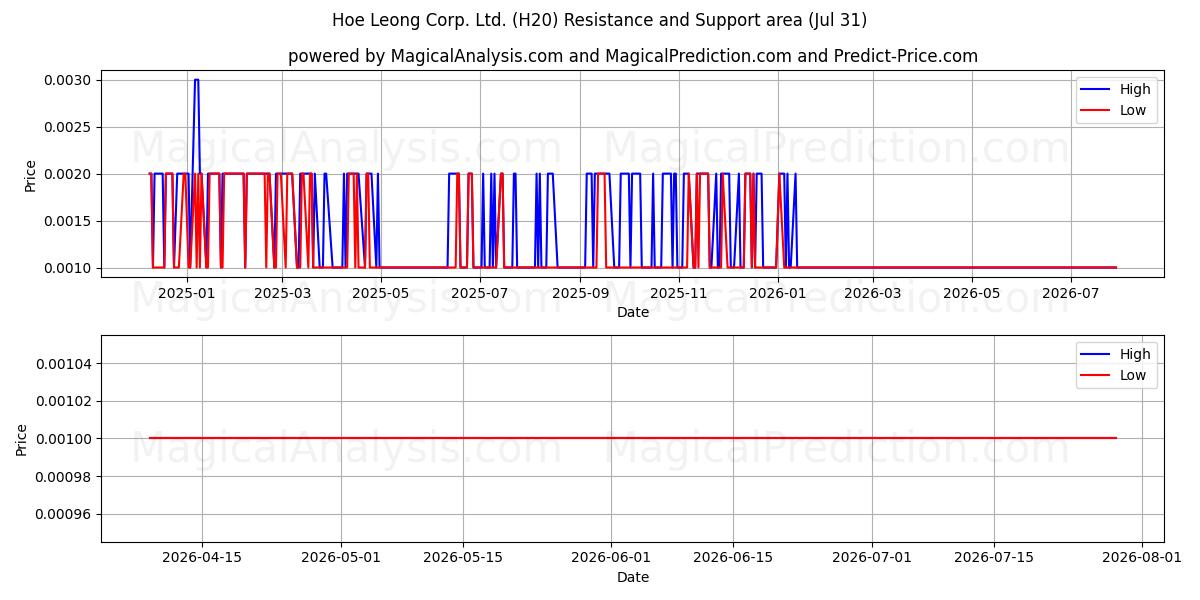Viewport: 1200px width, 600px height.
Task: Click the blue 0.0030 price spike in the top chart
Action: tap(196, 80)
